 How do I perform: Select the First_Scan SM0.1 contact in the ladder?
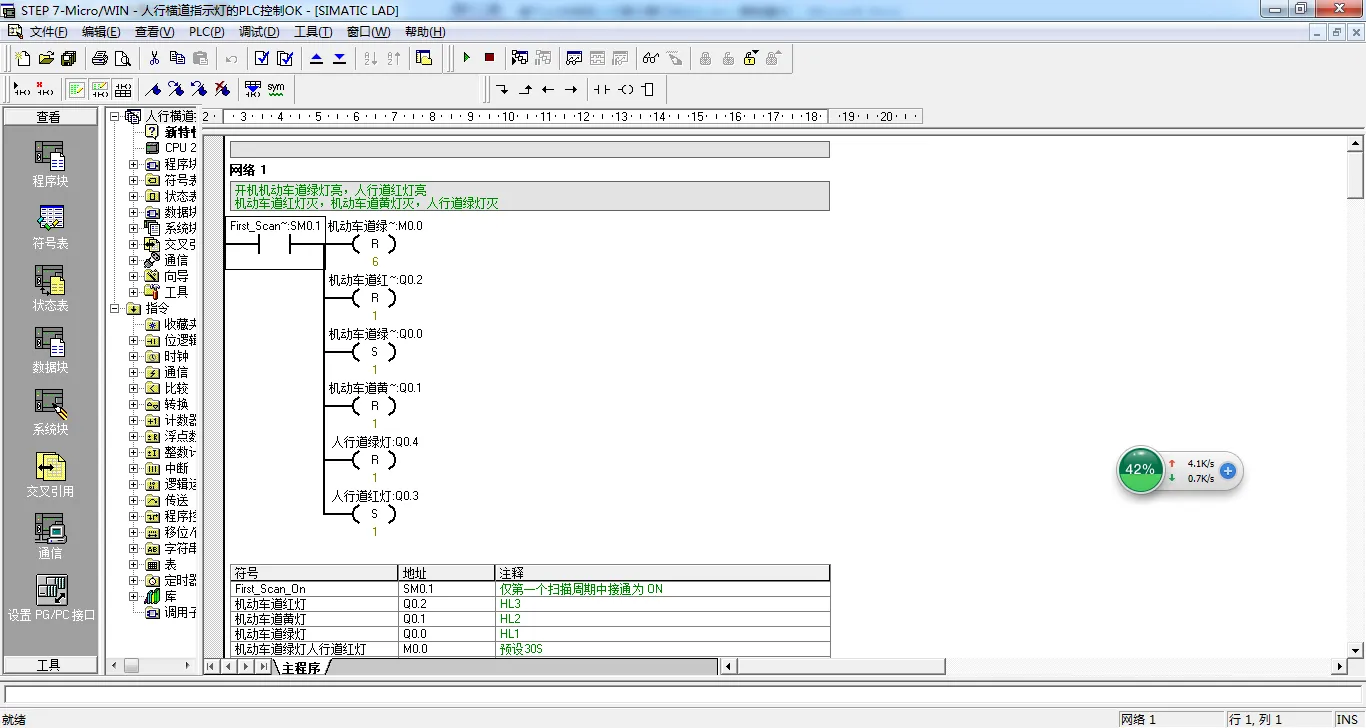pos(275,243)
